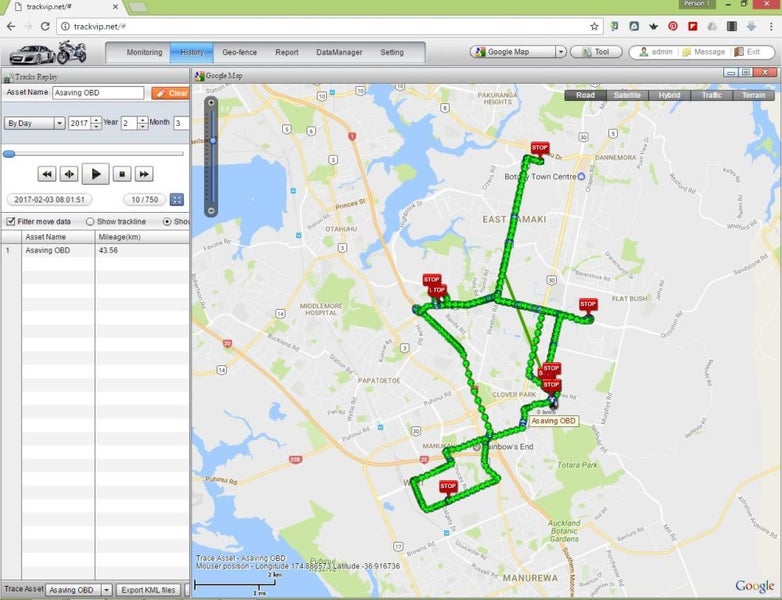Click the Asset Name column header

coord(58,237)
